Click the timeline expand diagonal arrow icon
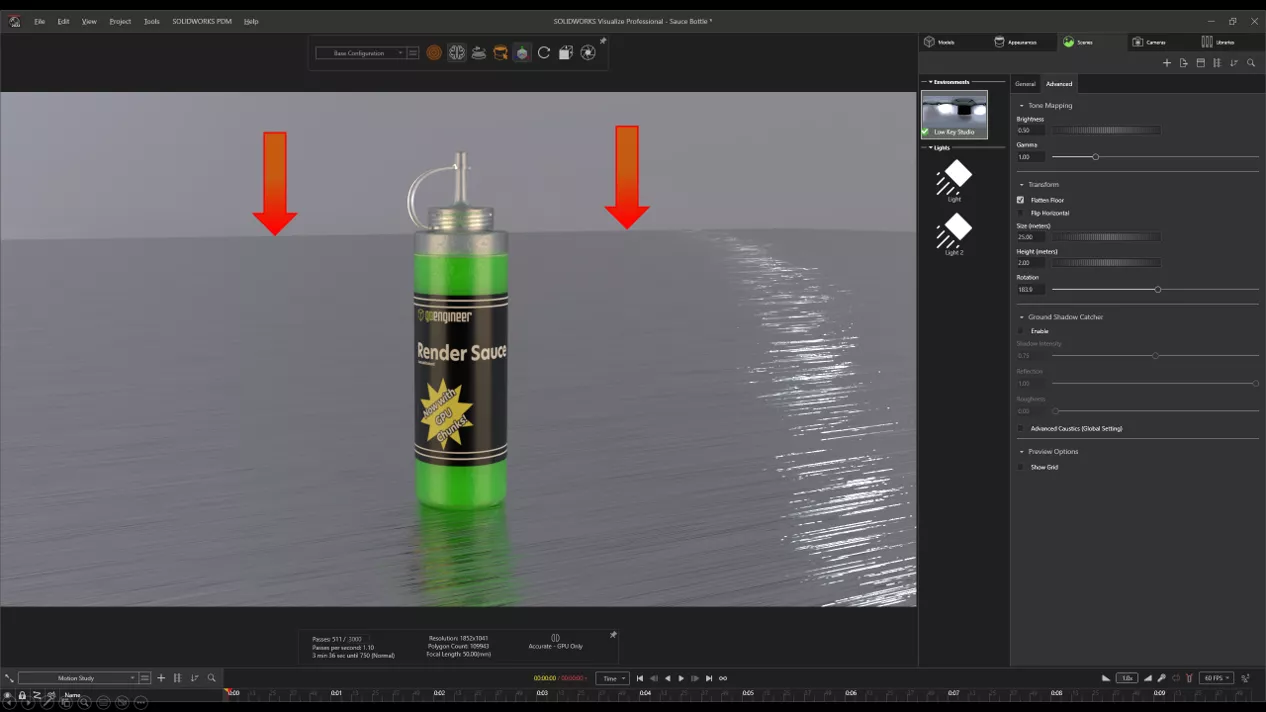The image size is (1266, 712). 9,678
